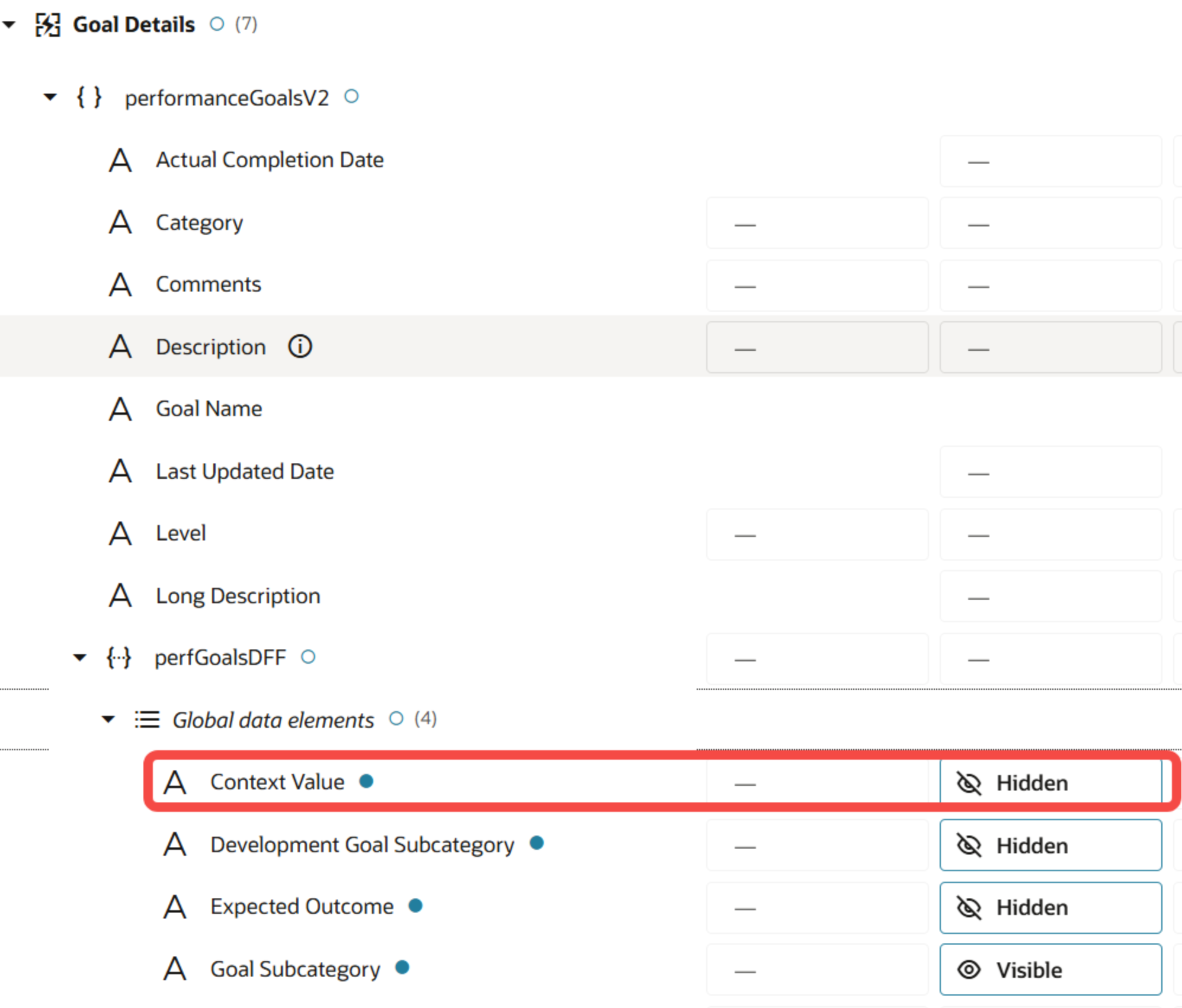1182x1008 pixels.
Task: Collapse the Goal Details section
Action: (x=9, y=24)
